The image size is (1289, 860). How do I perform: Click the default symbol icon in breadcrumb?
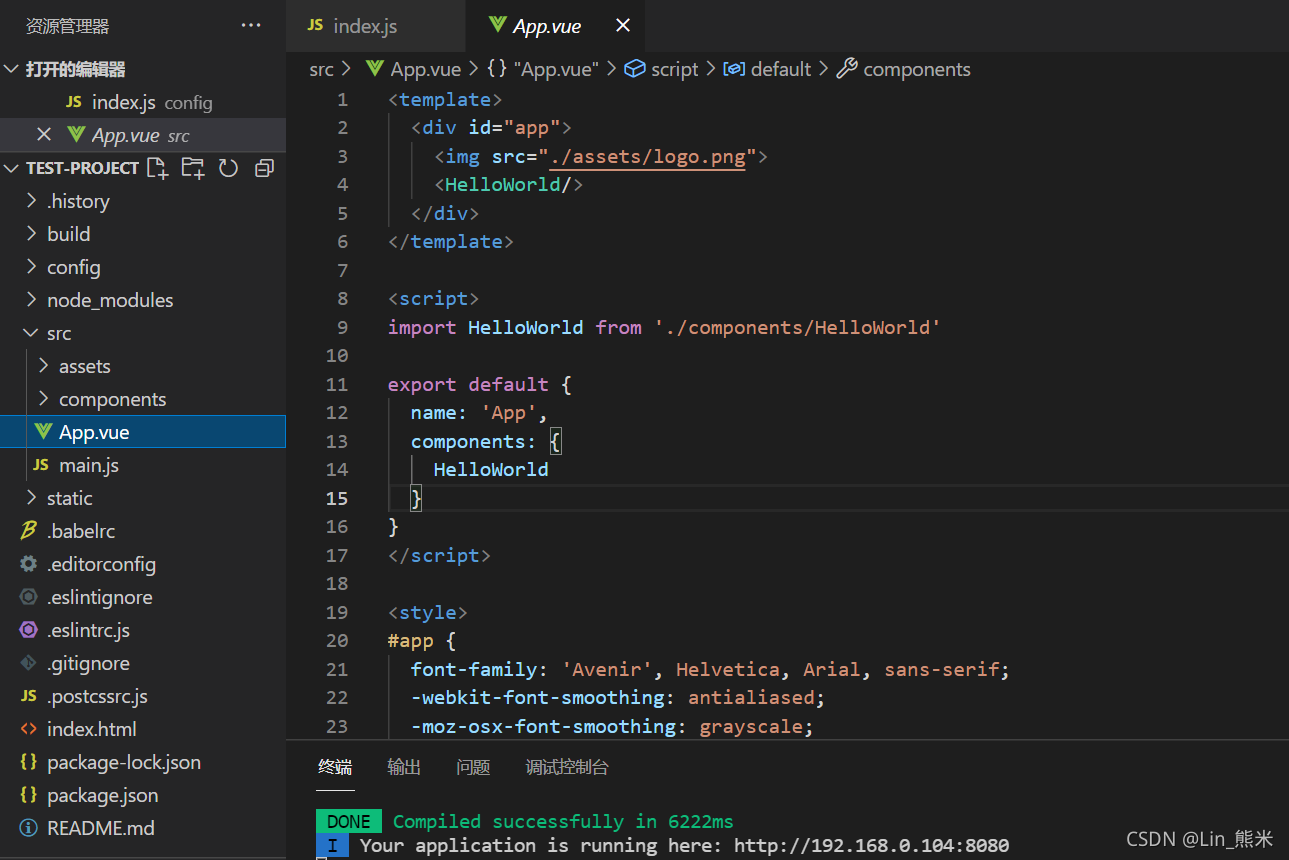click(734, 69)
